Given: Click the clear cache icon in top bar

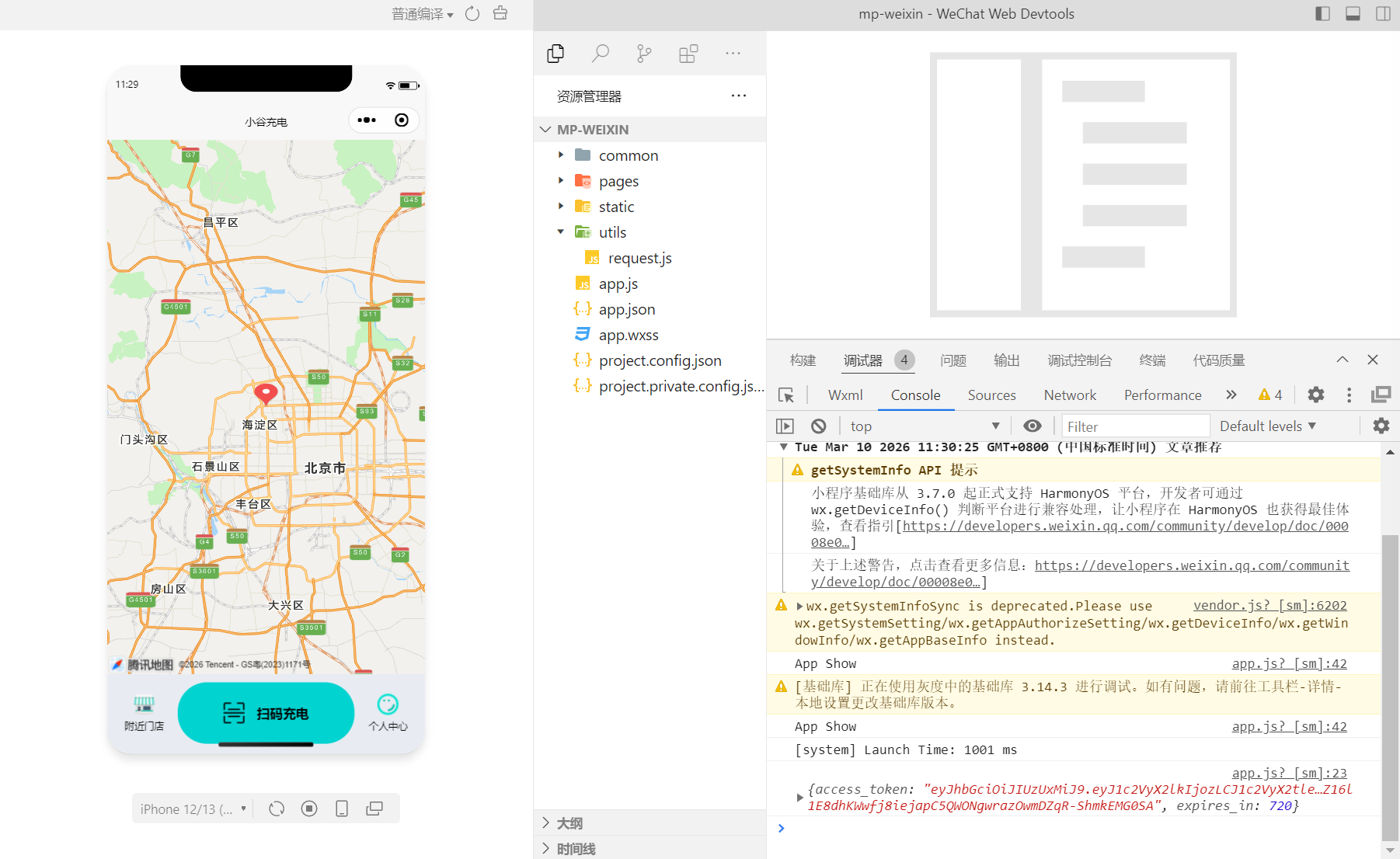Looking at the screenshot, I should (x=500, y=13).
